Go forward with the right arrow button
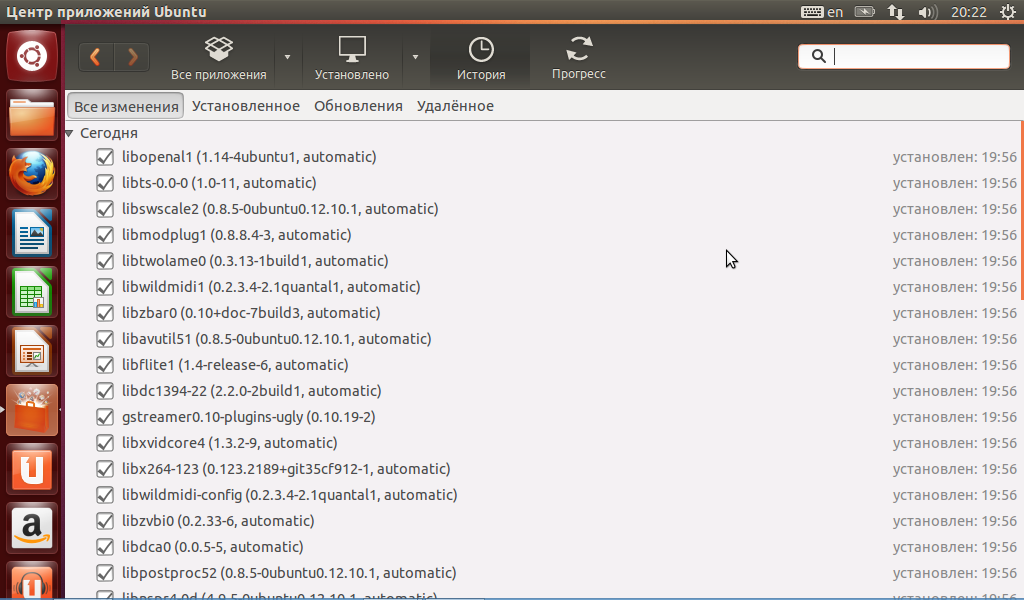Image resolution: width=1024 pixels, height=600 pixels. pyautogui.click(x=132, y=57)
